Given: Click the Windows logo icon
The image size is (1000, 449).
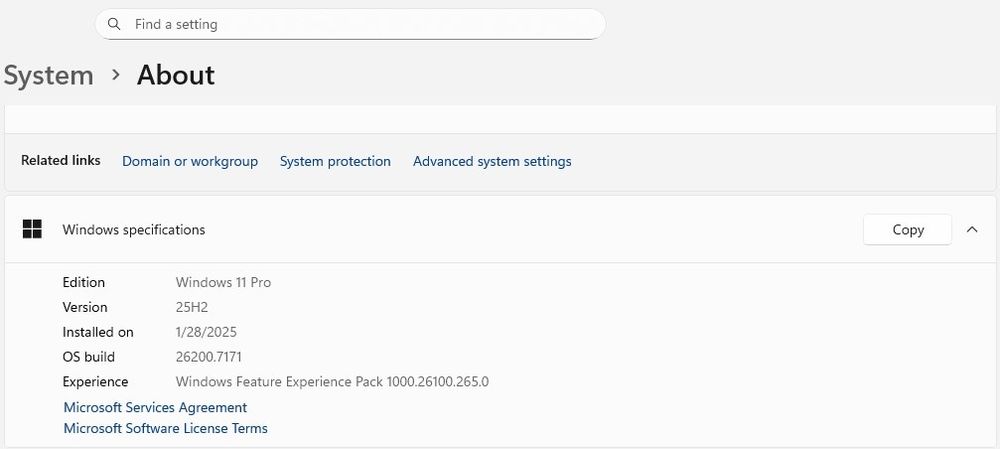Looking at the screenshot, I should click(x=32, y=229).
